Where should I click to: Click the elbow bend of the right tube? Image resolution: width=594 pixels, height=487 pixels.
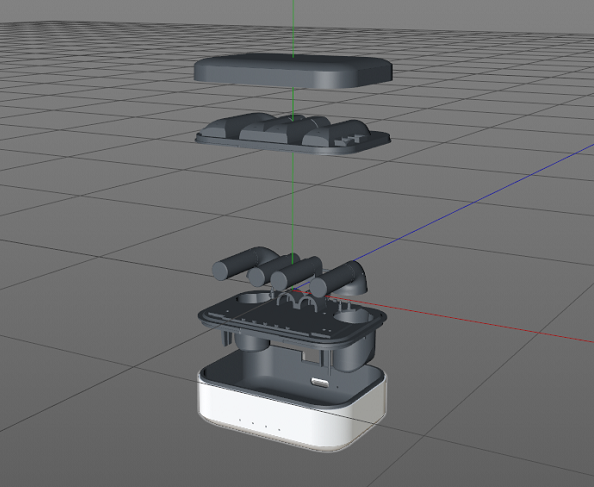[x=357, y=279]
